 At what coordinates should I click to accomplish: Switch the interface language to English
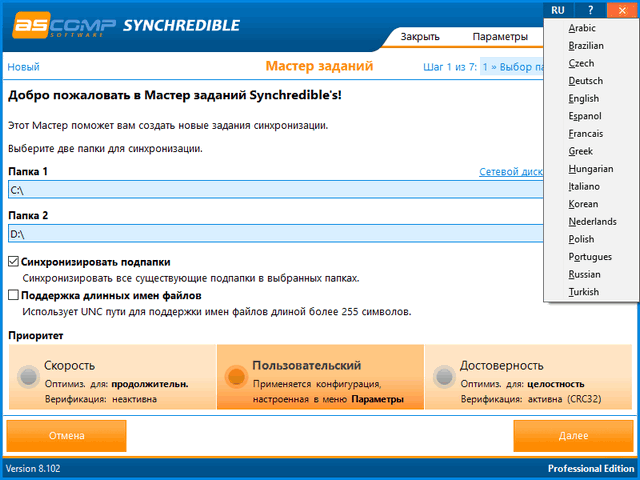tap(591, 98)
